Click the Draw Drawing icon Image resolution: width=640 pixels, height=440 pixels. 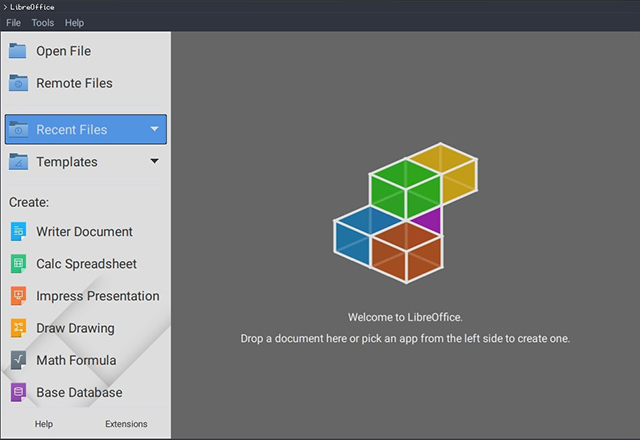[18, 328]
